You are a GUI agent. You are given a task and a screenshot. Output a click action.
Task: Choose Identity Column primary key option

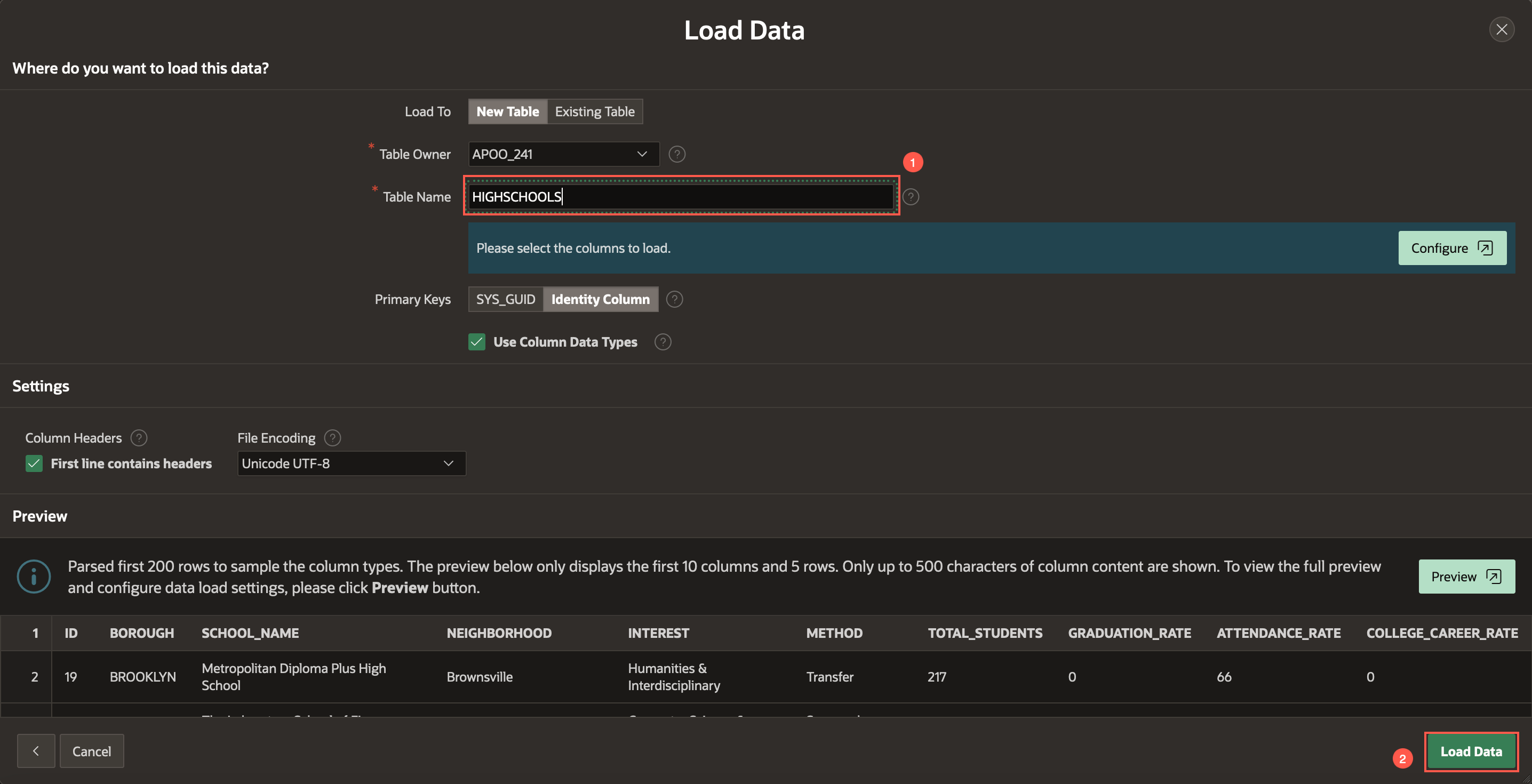click(x=600, y=299)
